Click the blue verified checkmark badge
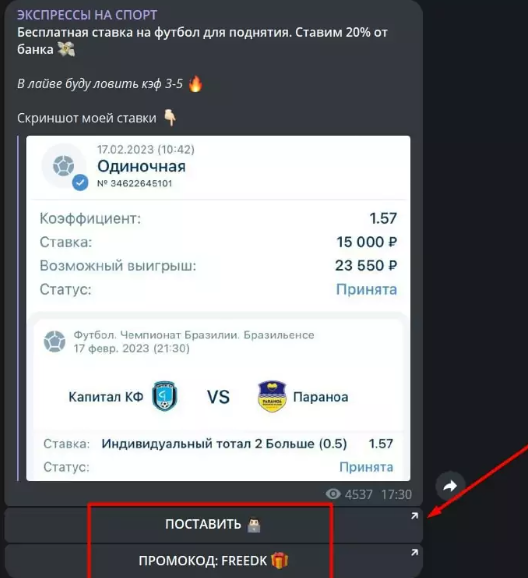528x578 pixels. [x=80, y=182]
